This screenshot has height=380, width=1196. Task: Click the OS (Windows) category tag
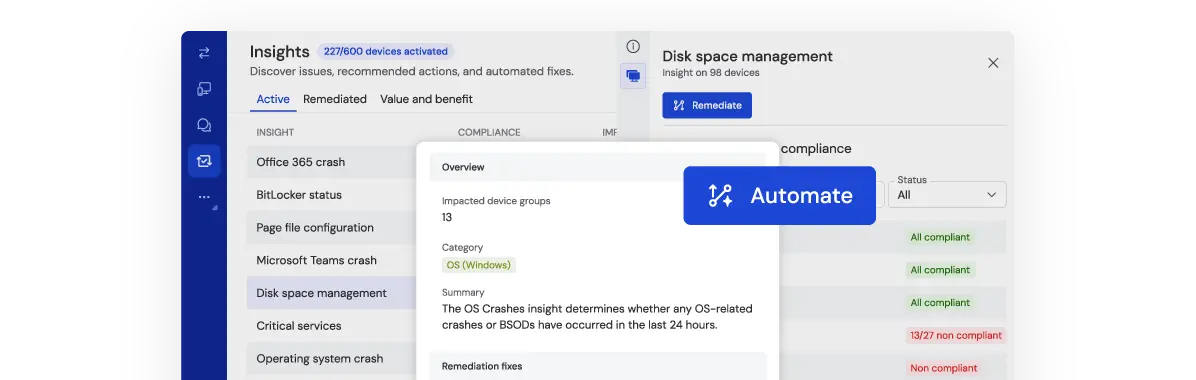[479, 265]
